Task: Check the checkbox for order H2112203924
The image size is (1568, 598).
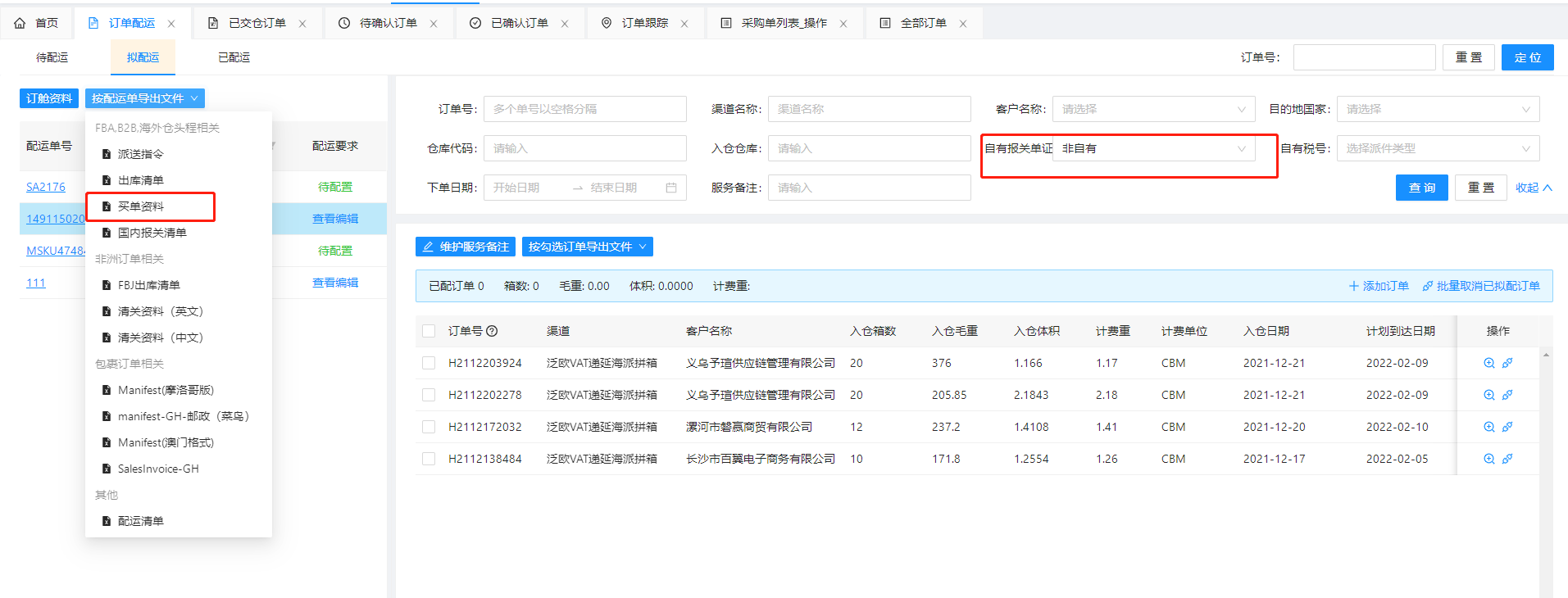Action: coord(429,363)
